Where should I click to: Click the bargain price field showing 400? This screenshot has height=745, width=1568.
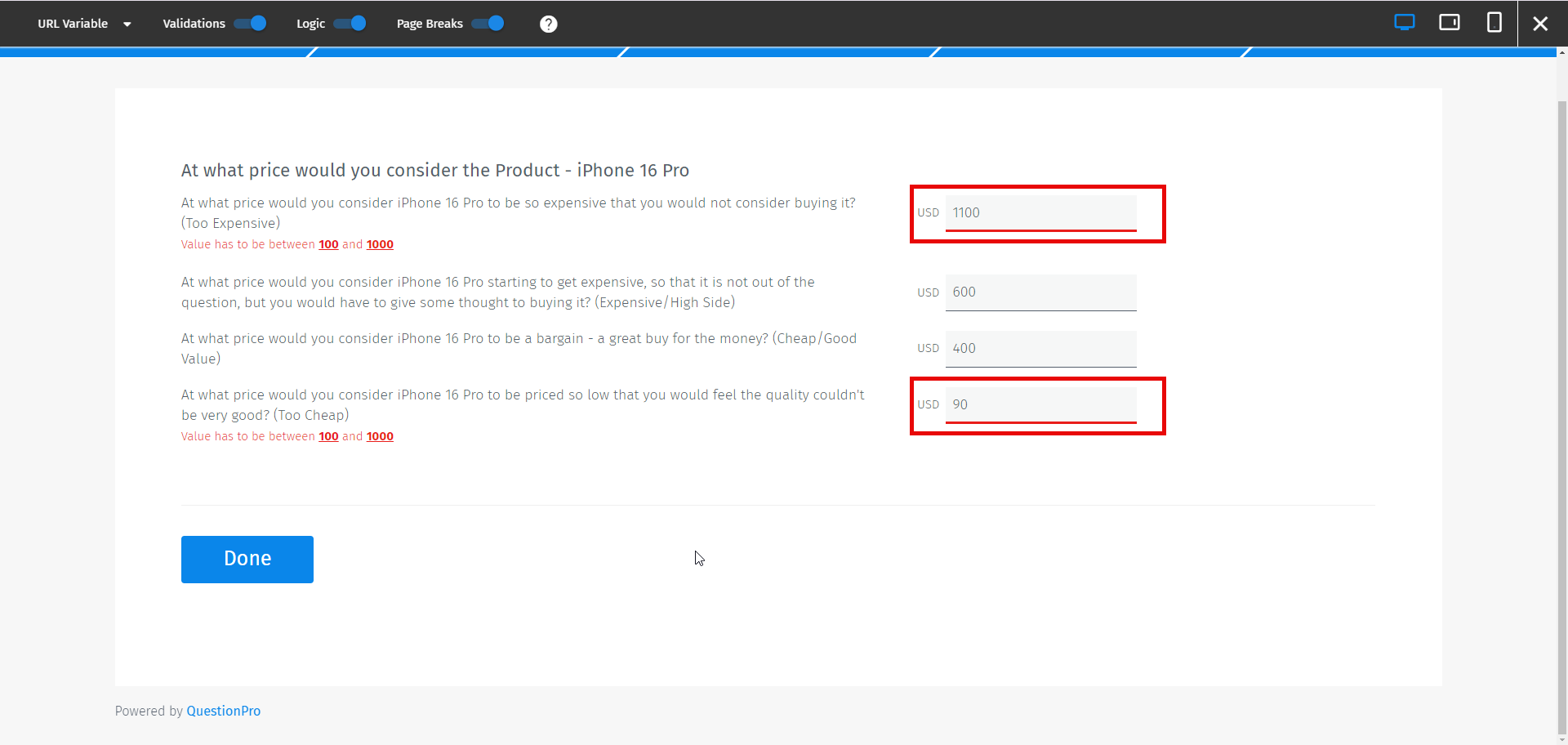[x=1040, y=349]
